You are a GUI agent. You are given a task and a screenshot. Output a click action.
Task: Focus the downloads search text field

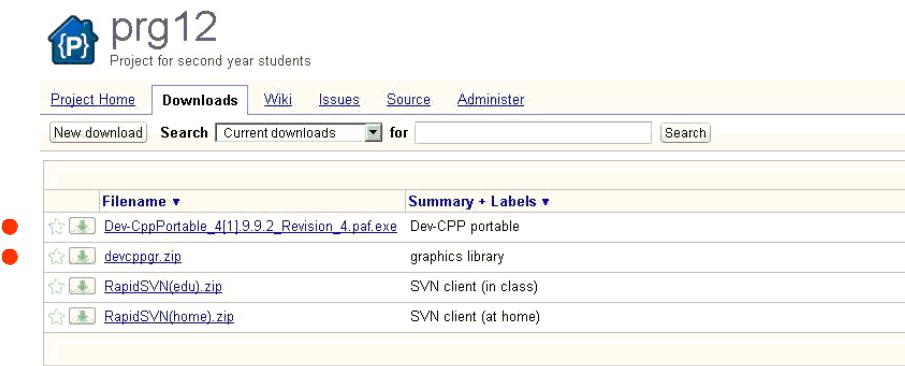(533, 133)
